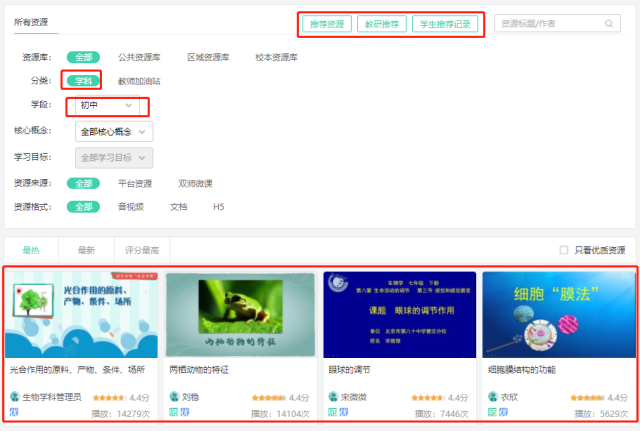This screenshot has width=640, height=431.
Task: Click the star rating of 眼球的调节 card
Action: pos(427,398)
